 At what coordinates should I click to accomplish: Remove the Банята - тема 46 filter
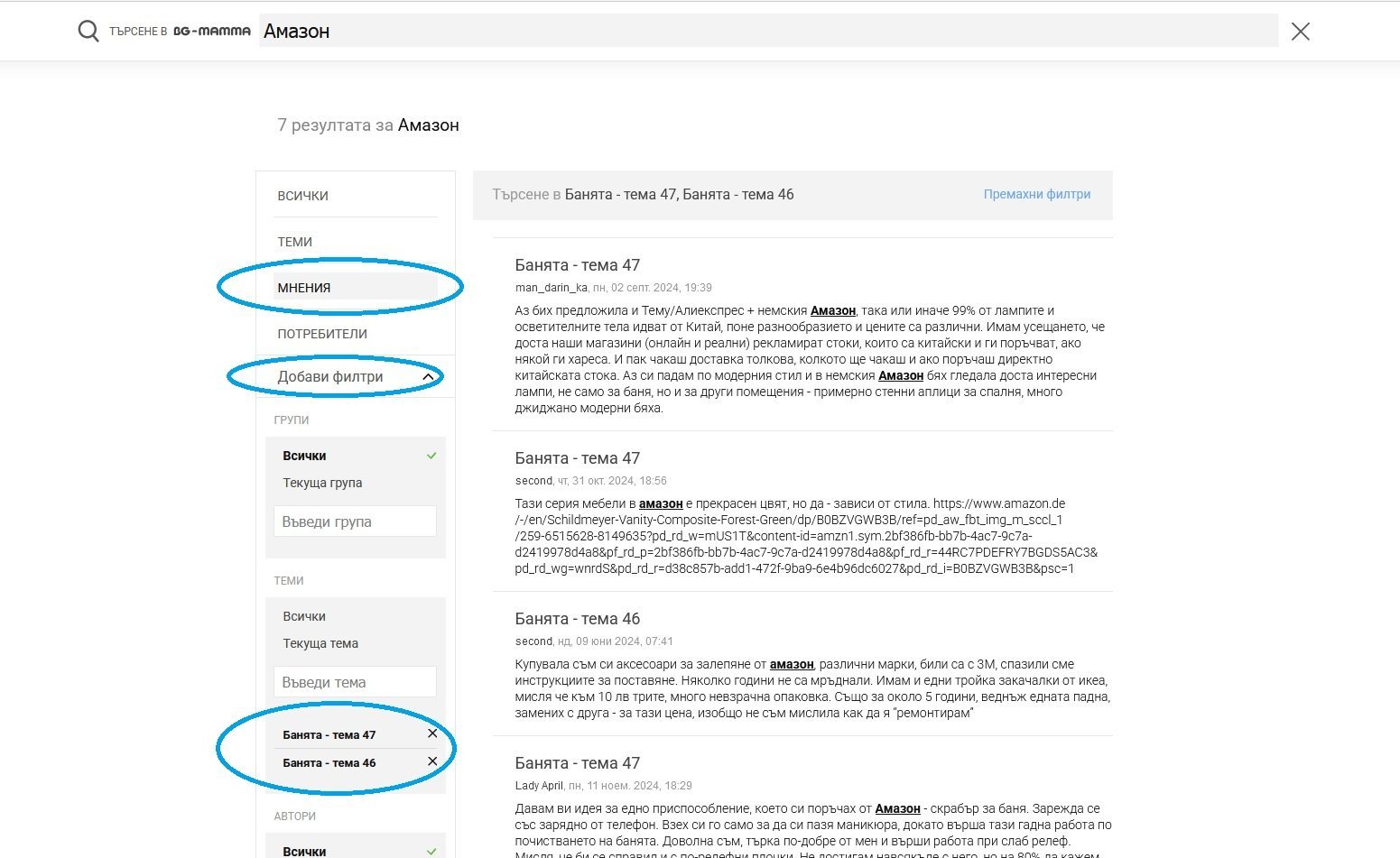[x=432, y=761]
